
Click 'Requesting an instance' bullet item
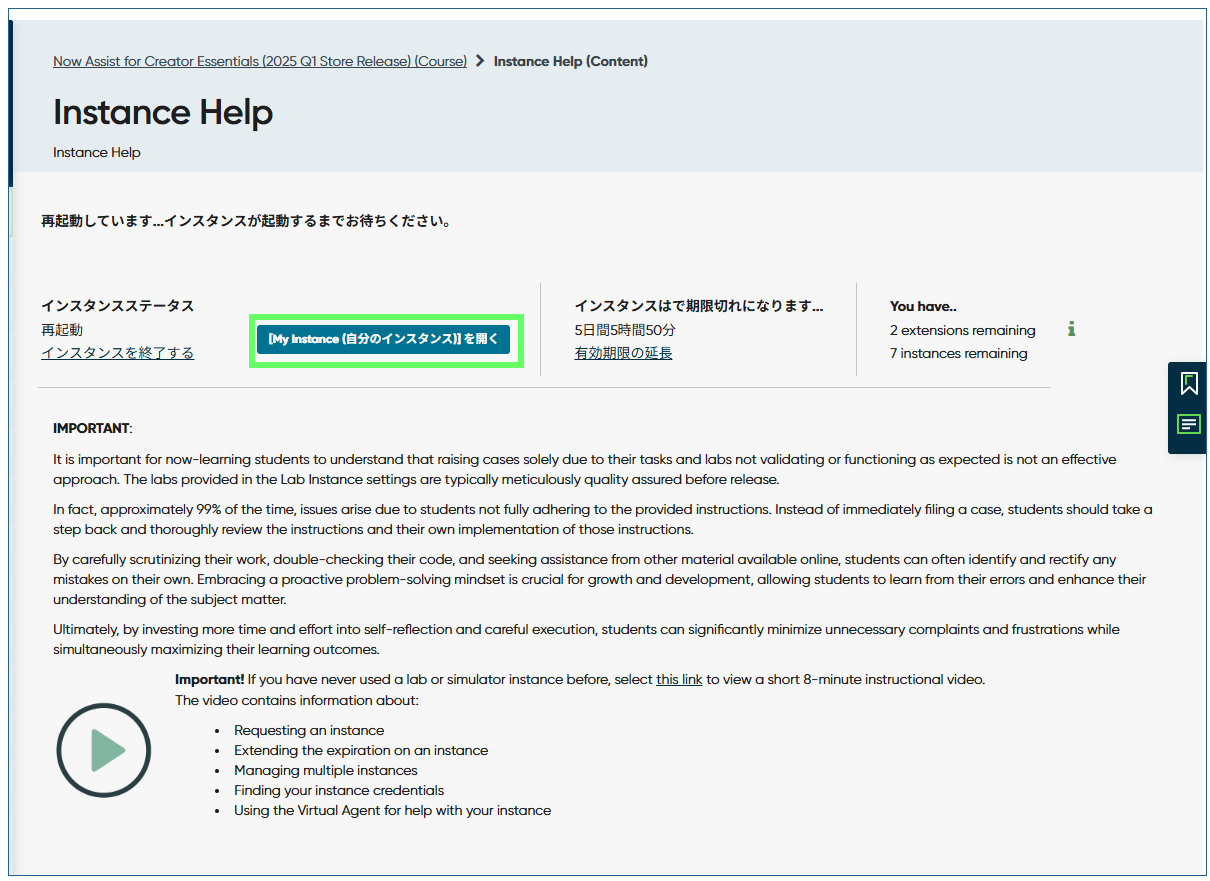[309, 730]
